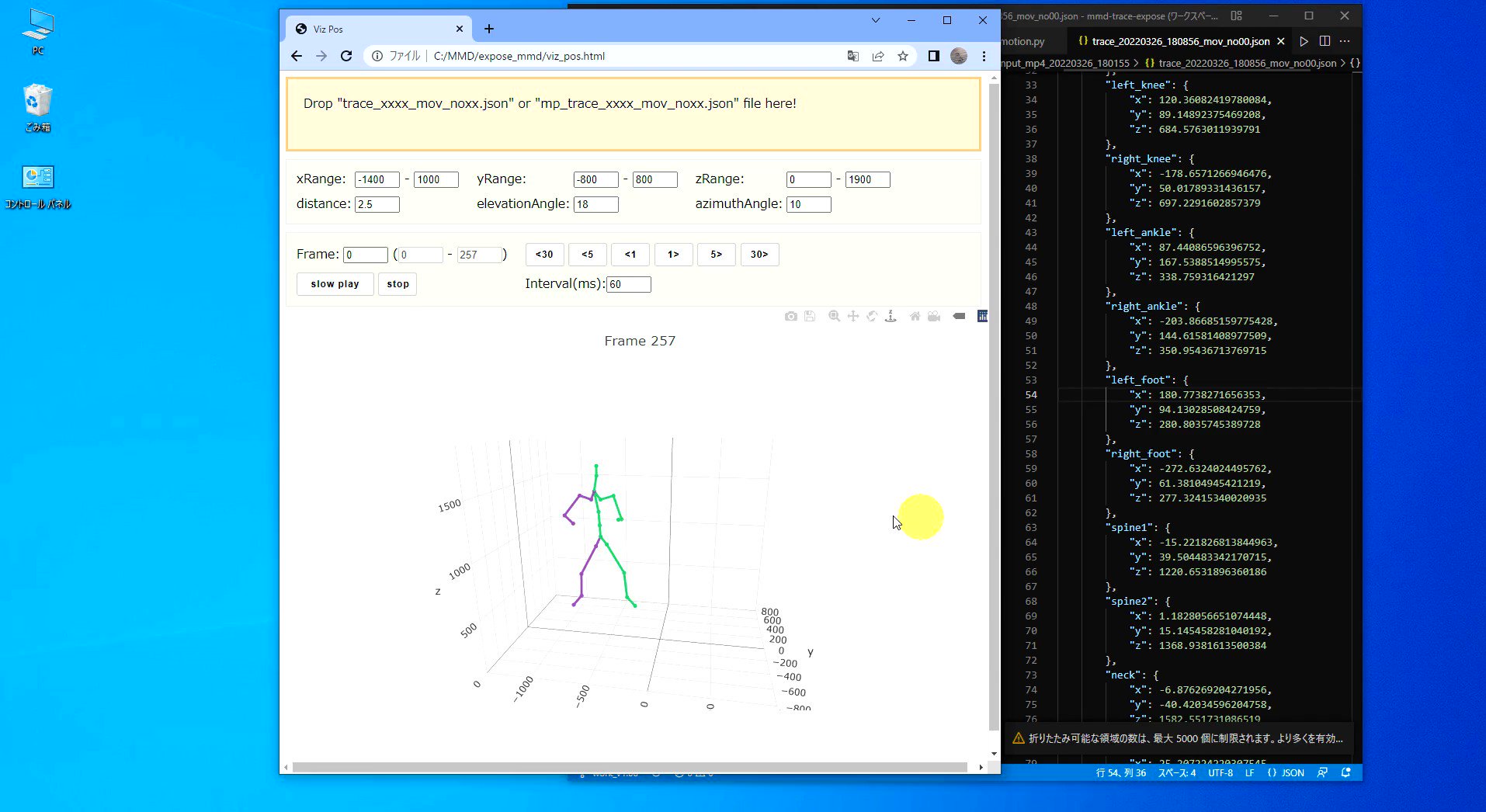The width and height of the screenshot is (1486, 812).
Task: Start slow play animation
Action: pos(335,284)
